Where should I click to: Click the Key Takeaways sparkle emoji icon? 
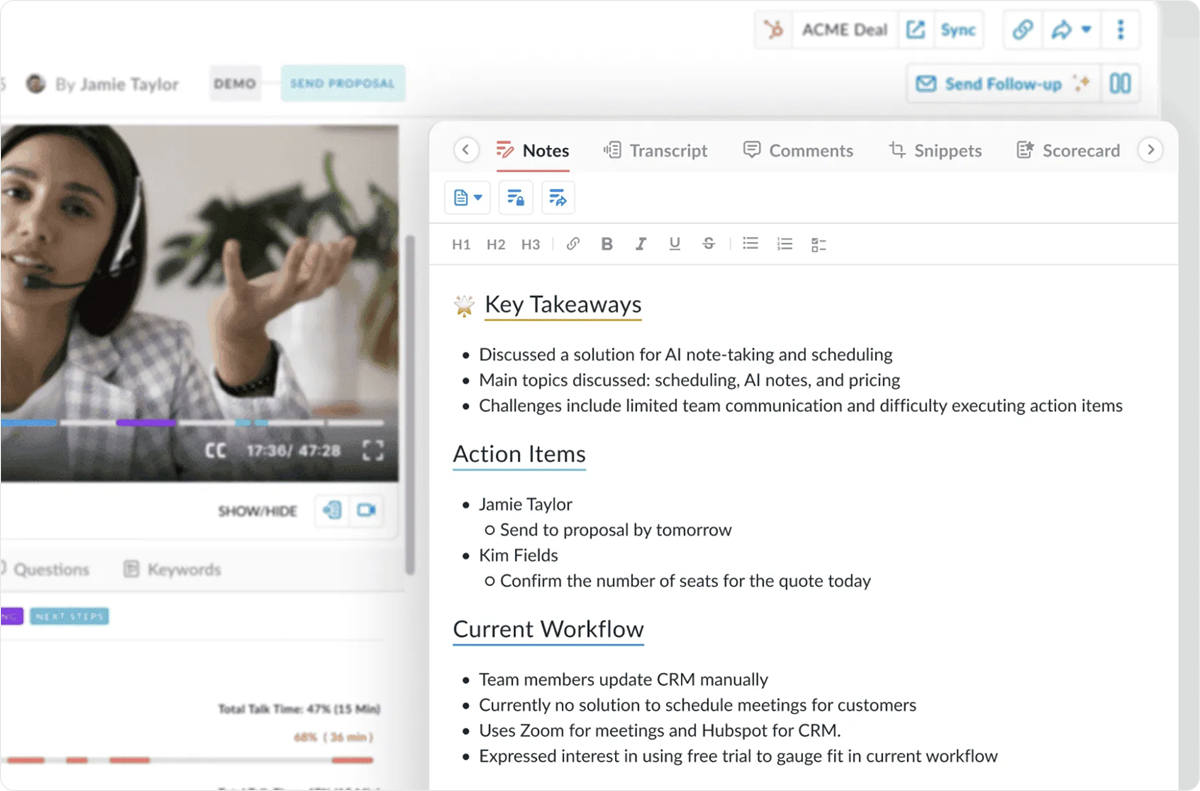(464, 305)
